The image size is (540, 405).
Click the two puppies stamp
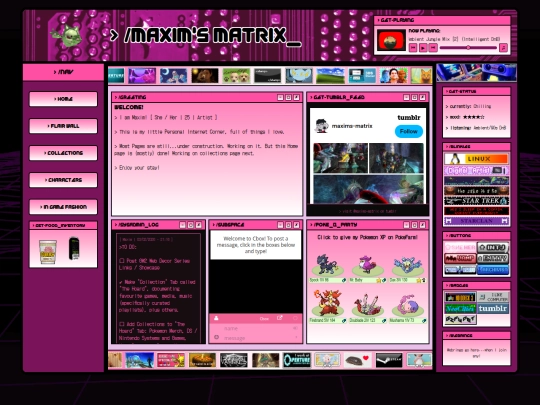236,75
